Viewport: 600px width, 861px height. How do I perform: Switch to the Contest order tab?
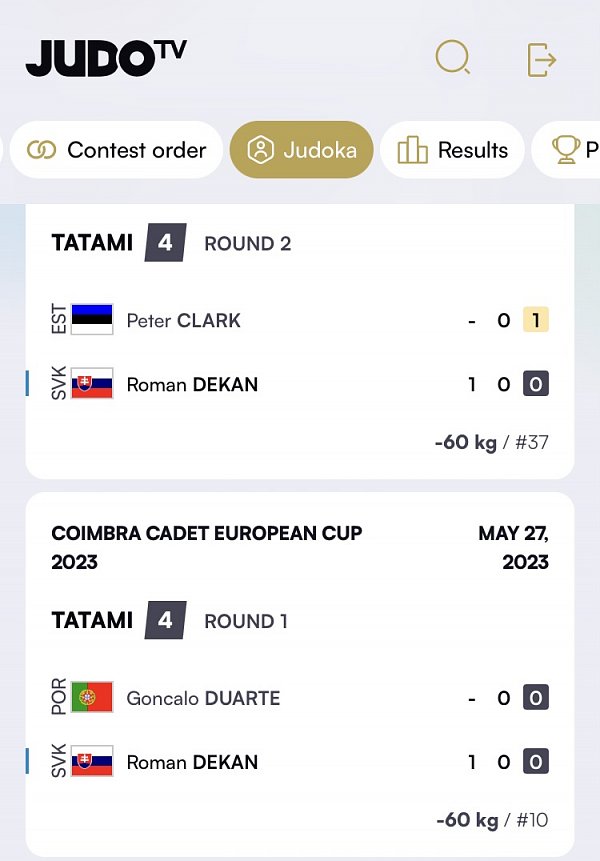pyautogui.click(x=116, y=150)
